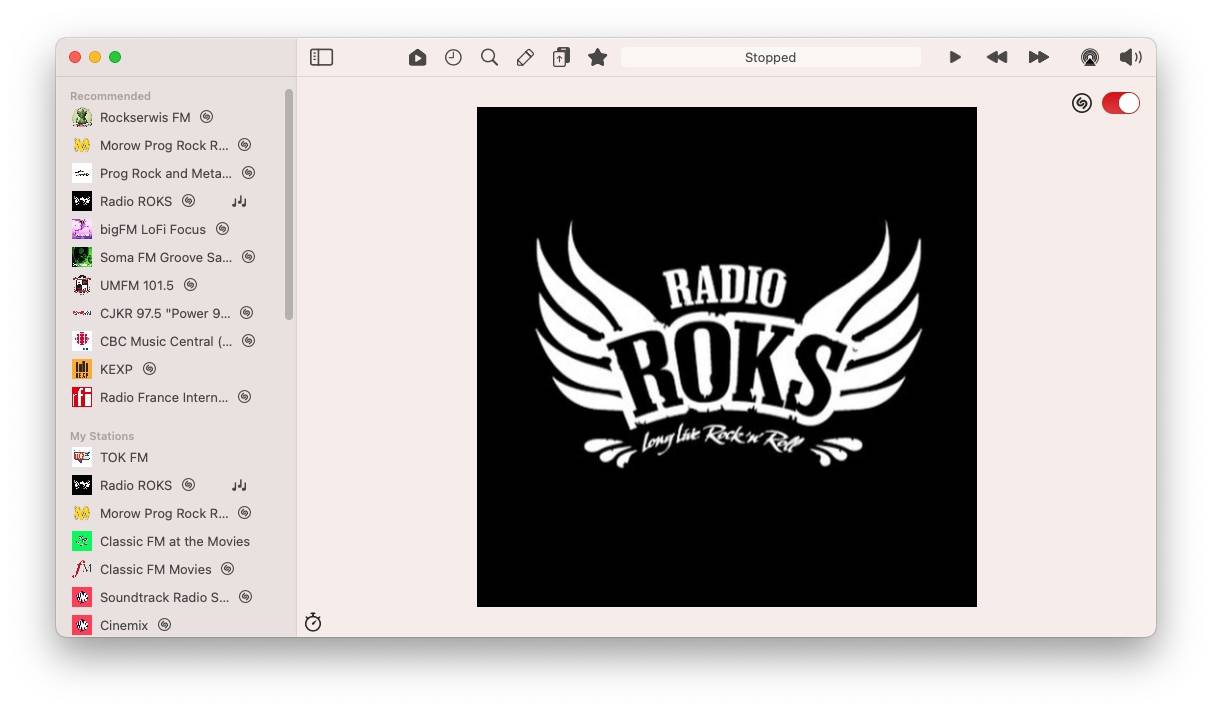Click the rewind (previous station) button
The width and height of the screenshot is (1212, 711).
coord(997,58)
